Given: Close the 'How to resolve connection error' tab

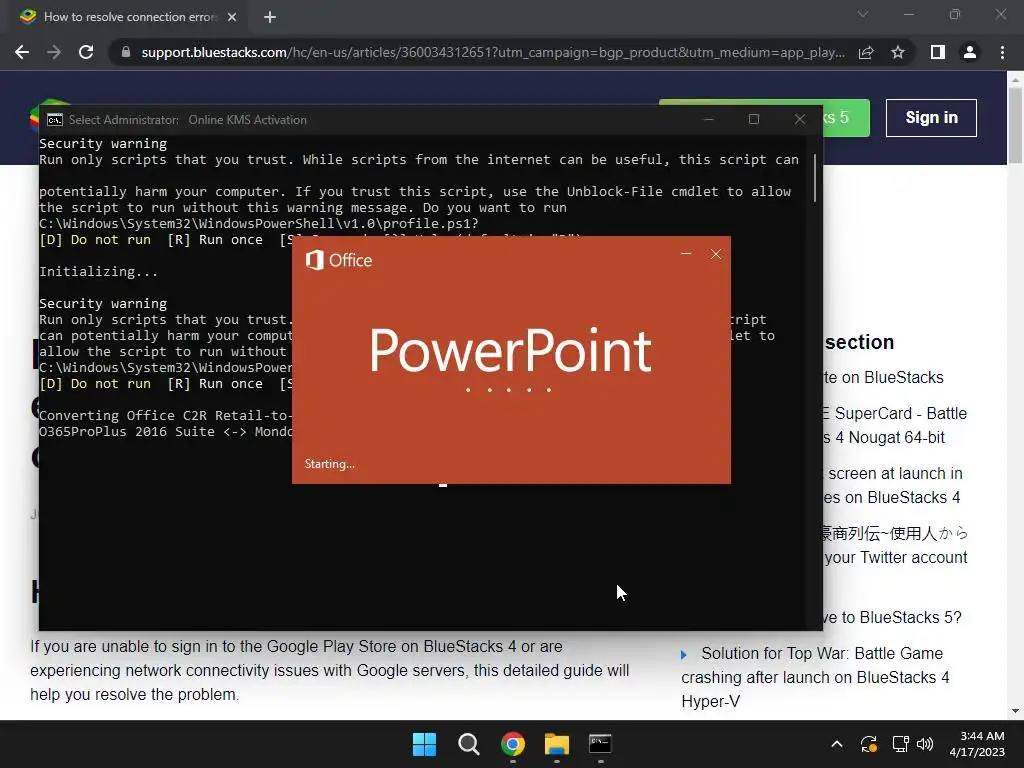Looking at the screenshot, I should 232,17.
